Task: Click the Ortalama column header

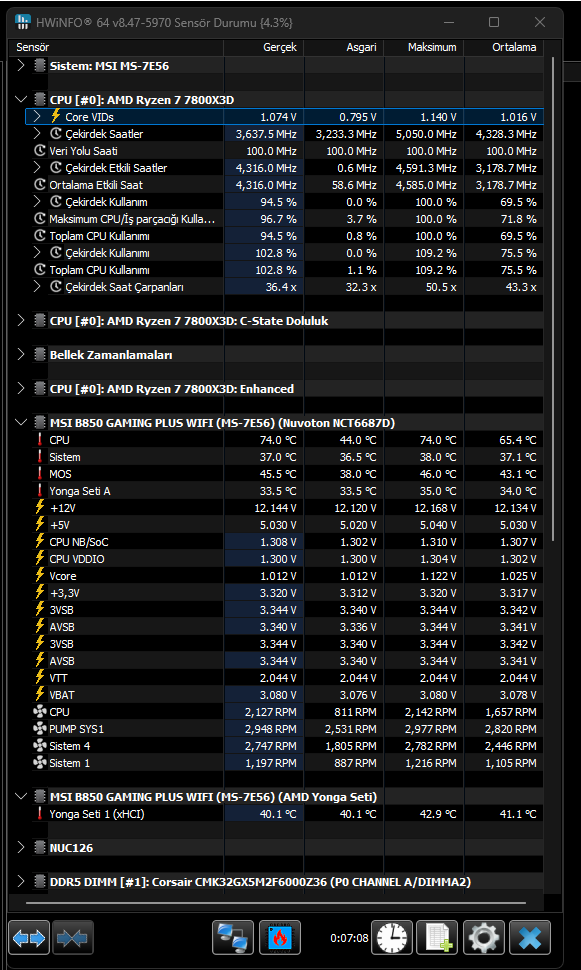Action: 504,47
